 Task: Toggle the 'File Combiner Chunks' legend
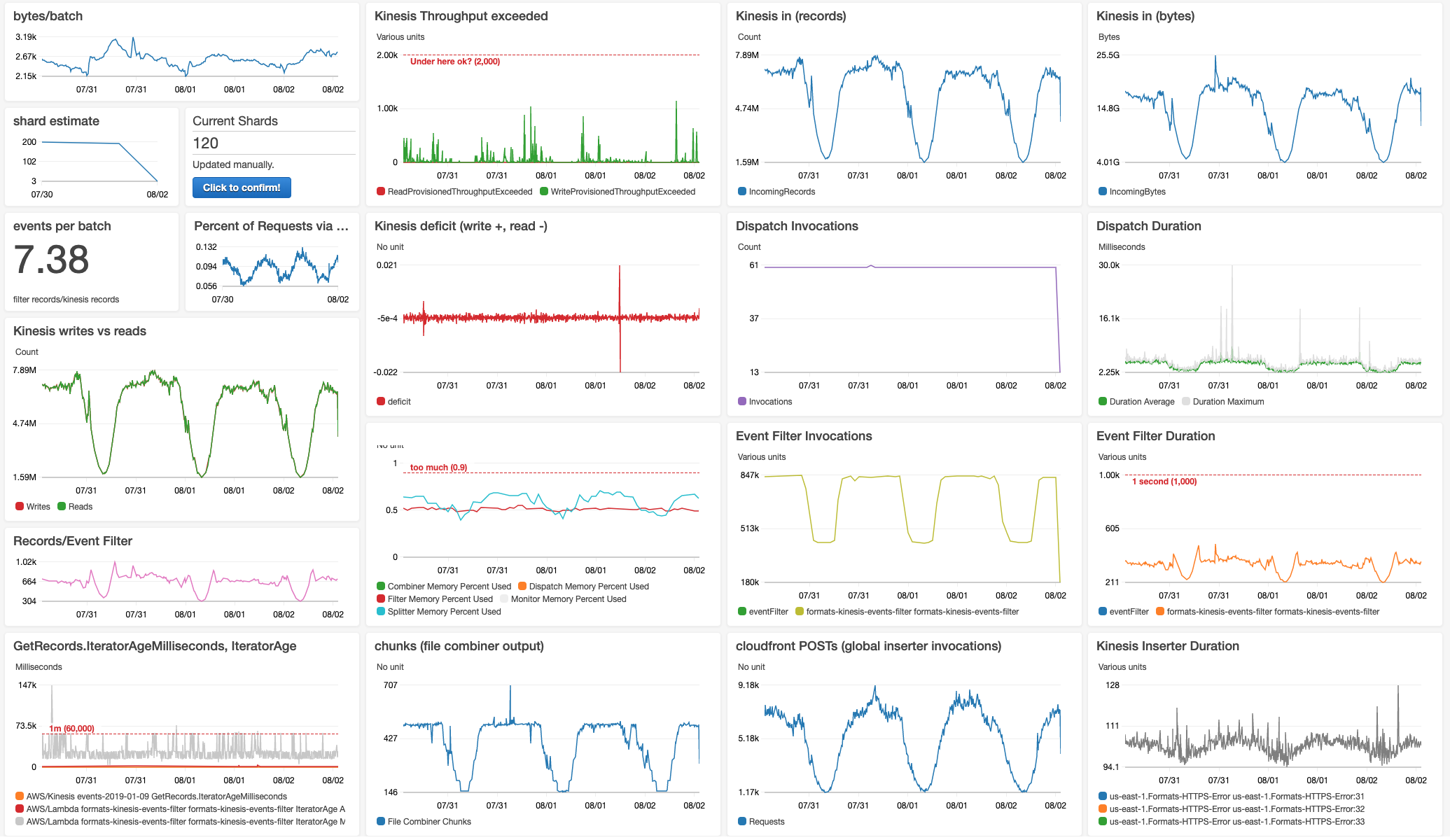[x=424, y=821]
